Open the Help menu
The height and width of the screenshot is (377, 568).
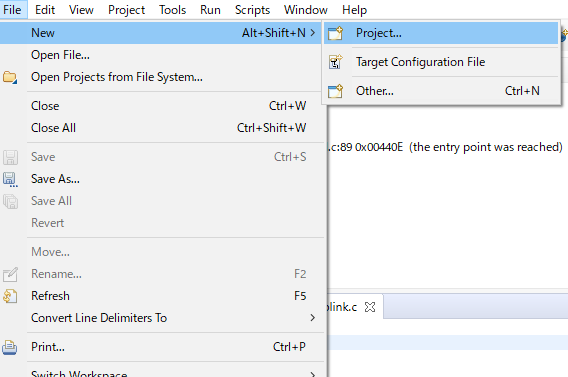(x=355, y=10)
